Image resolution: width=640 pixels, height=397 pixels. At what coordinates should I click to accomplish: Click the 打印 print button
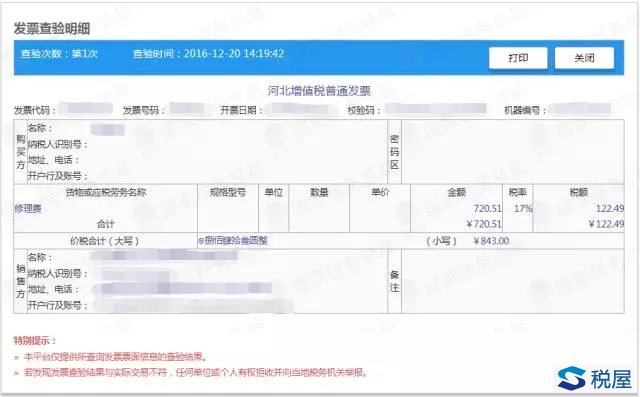point(518,58)
